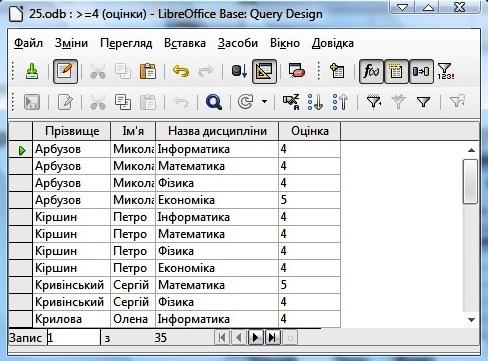Screen dimensions: 488x361
Task: Click the vertical scrollbar up arrow
Action: click(471, 150)
